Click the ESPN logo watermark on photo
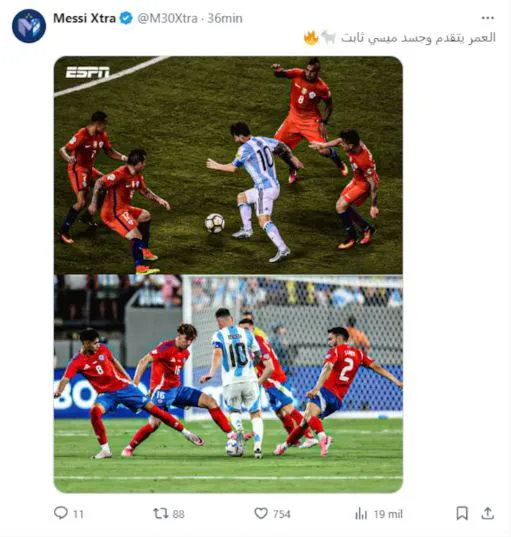Image resolution: width=511 pixels, height=537 pixels. 87,72
